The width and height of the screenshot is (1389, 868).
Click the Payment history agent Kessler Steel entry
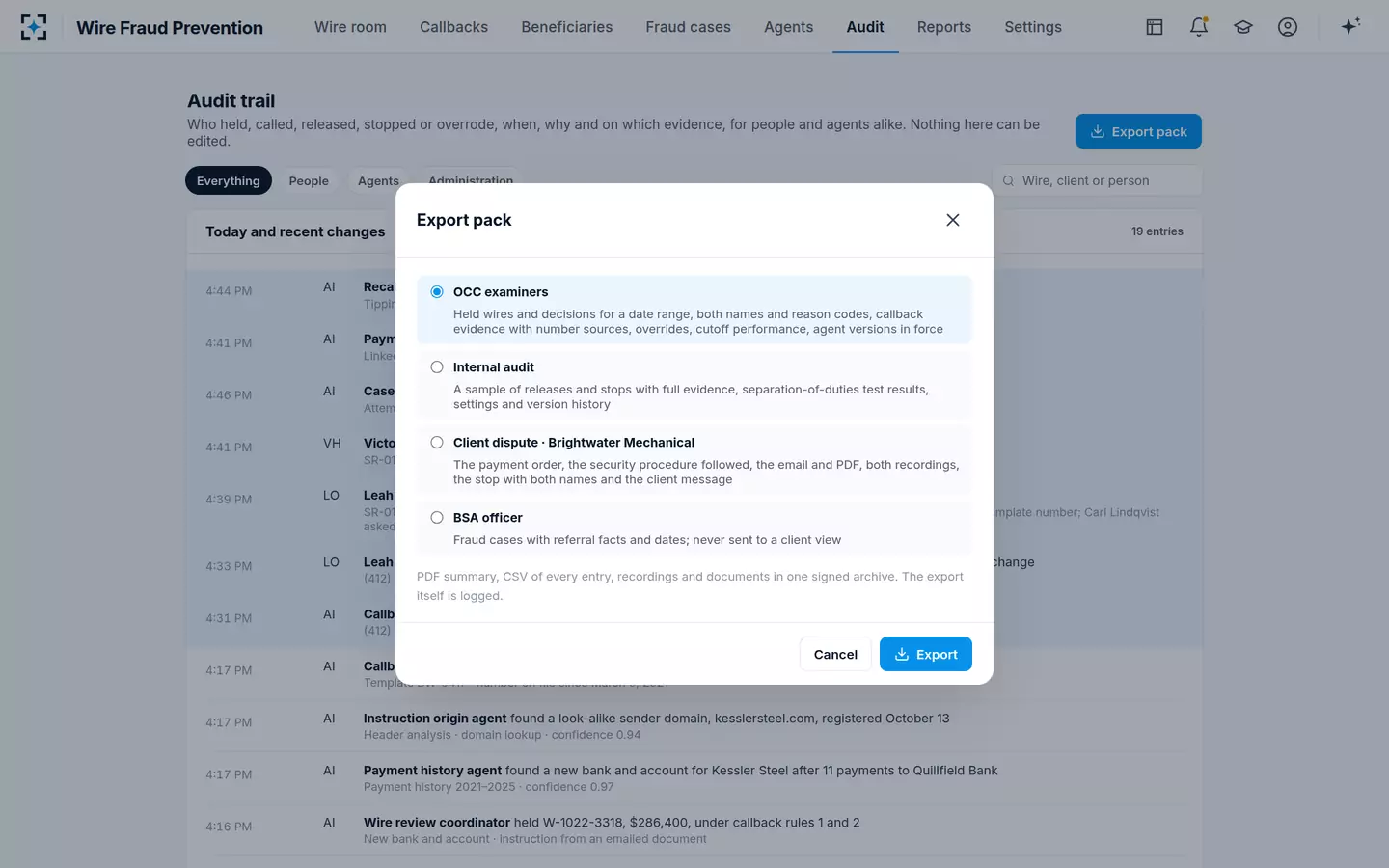point(694,778)
